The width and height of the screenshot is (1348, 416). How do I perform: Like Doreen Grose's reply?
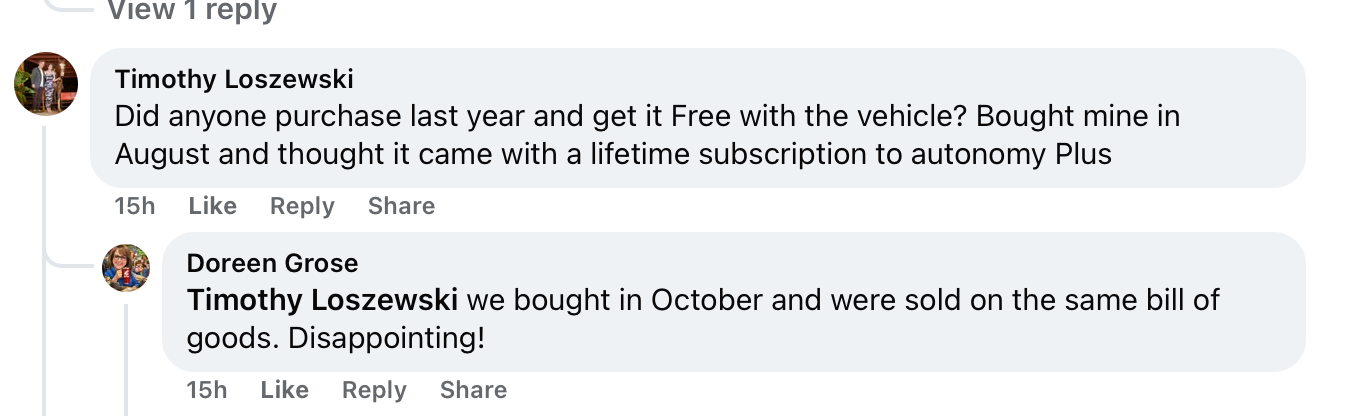[x=284, y=390]
